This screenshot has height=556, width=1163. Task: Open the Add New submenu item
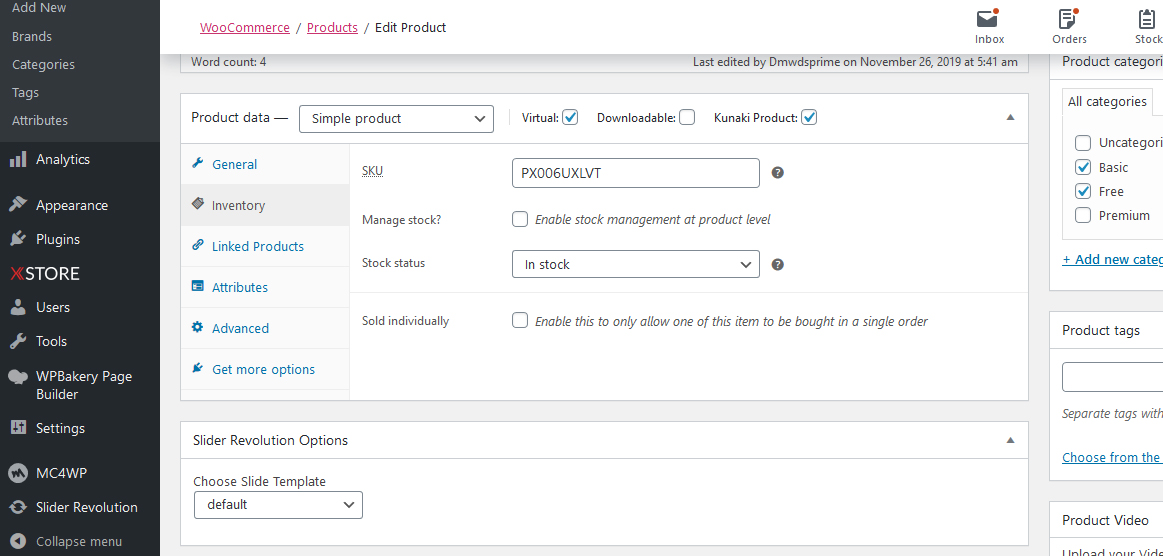(39, 7)
